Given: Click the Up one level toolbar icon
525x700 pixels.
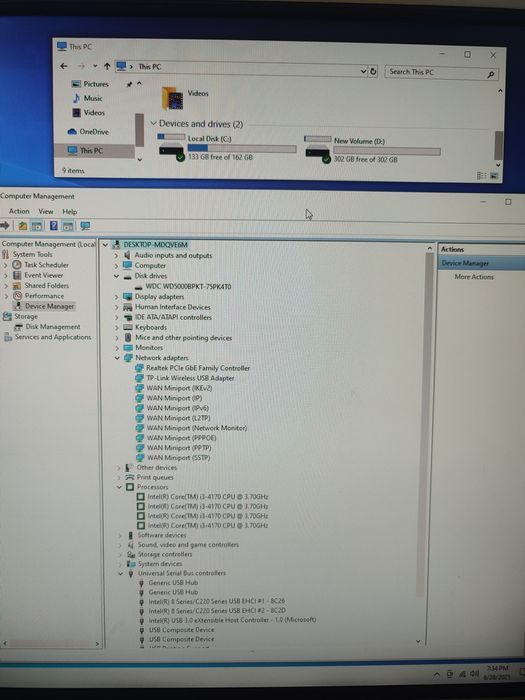Looking at the screenshot, I should pyautogui.click(x=22, y=226).
